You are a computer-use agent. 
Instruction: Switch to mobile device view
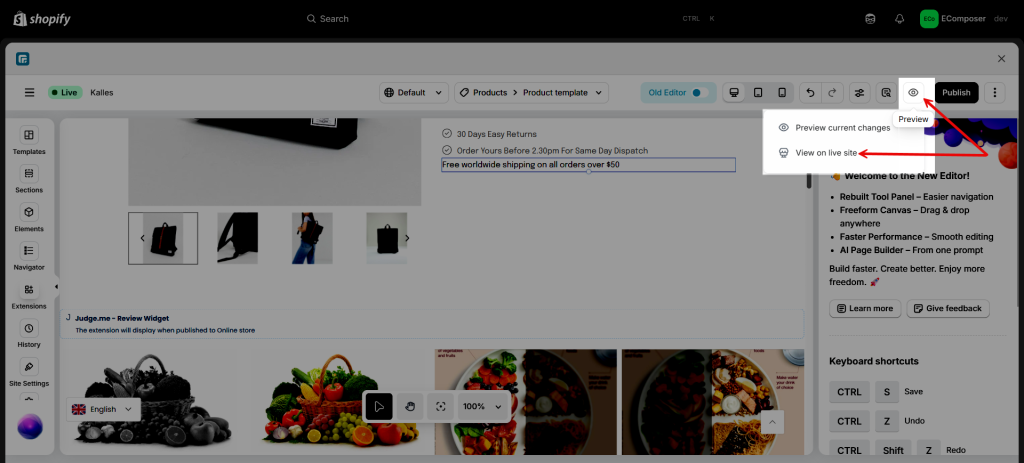click(782, 93)
